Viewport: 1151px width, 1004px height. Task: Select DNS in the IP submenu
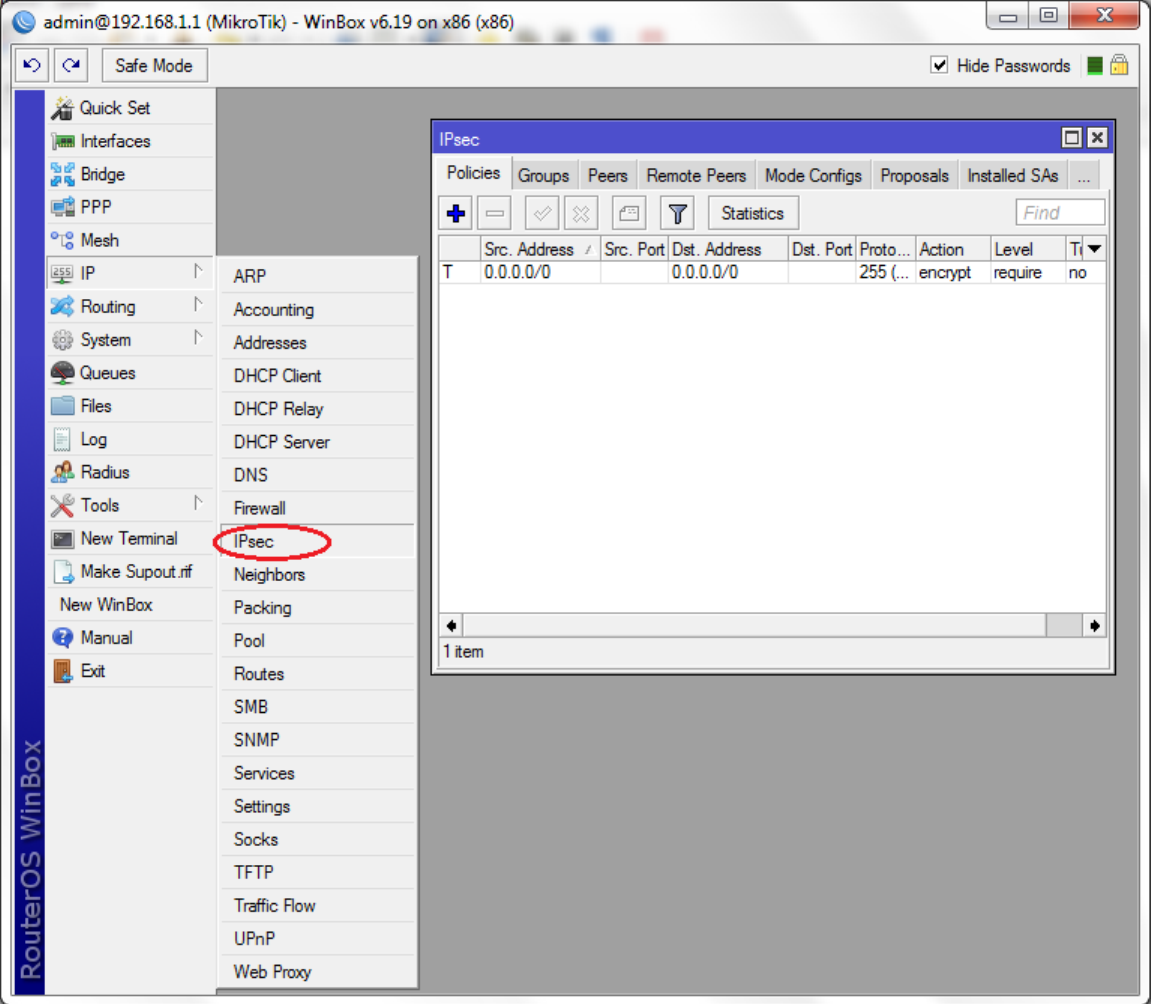pos(318,475)
